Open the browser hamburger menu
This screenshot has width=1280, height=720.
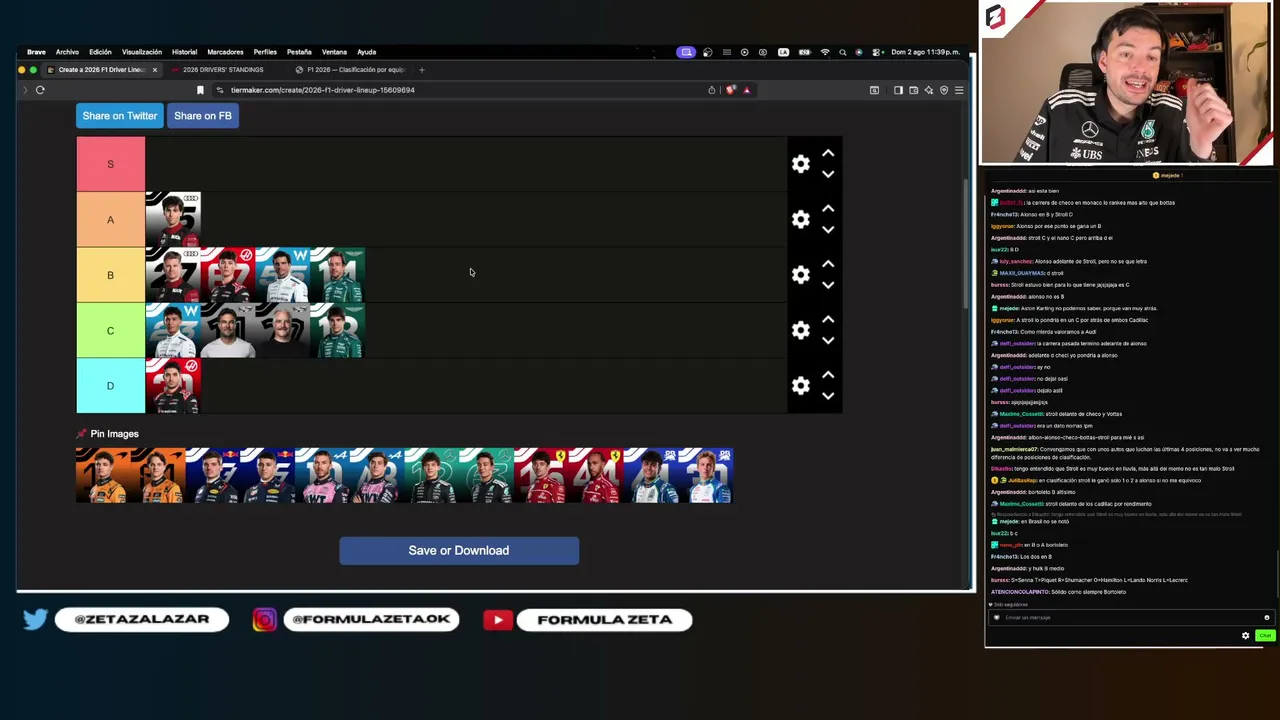pyautogui.click(x=958, y=90)
